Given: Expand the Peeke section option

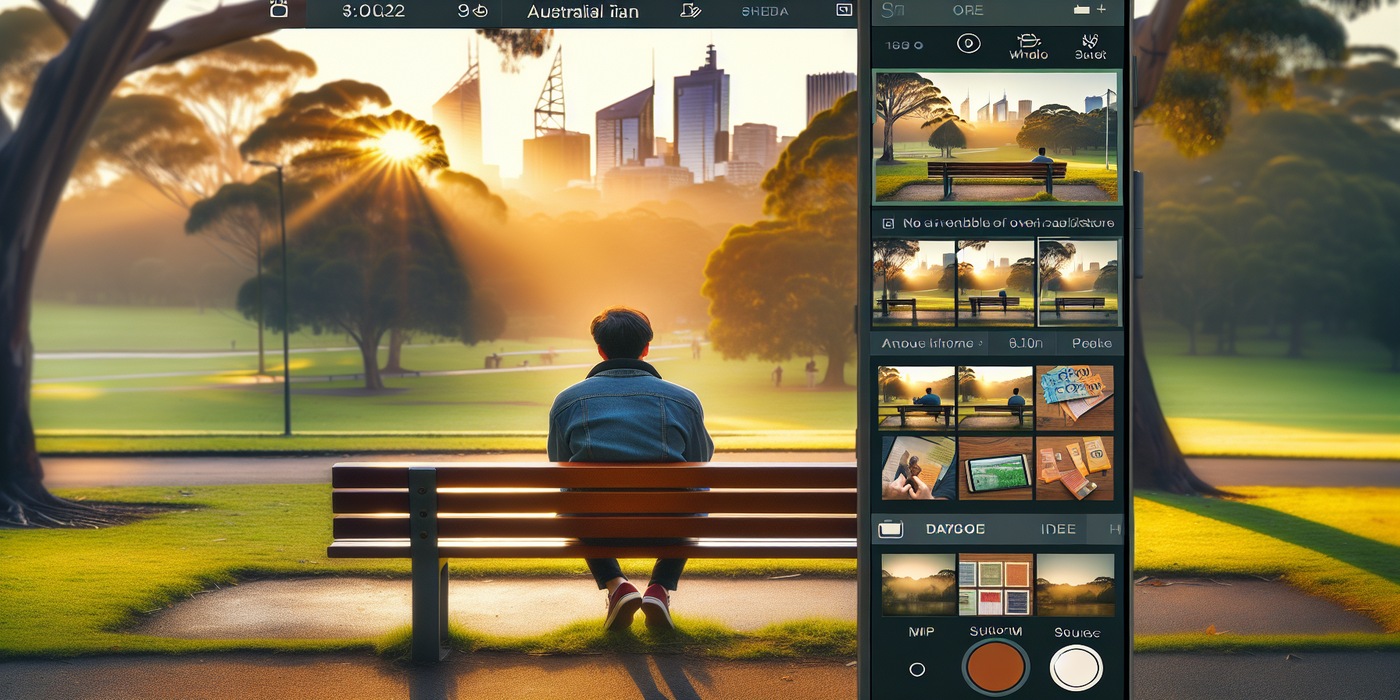Looking at the screenshot, I should (1091, 343).
